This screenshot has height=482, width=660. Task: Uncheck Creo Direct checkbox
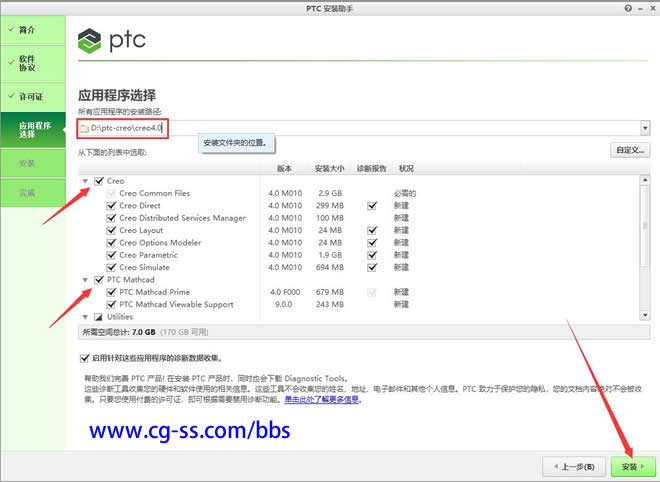[111, 206]
